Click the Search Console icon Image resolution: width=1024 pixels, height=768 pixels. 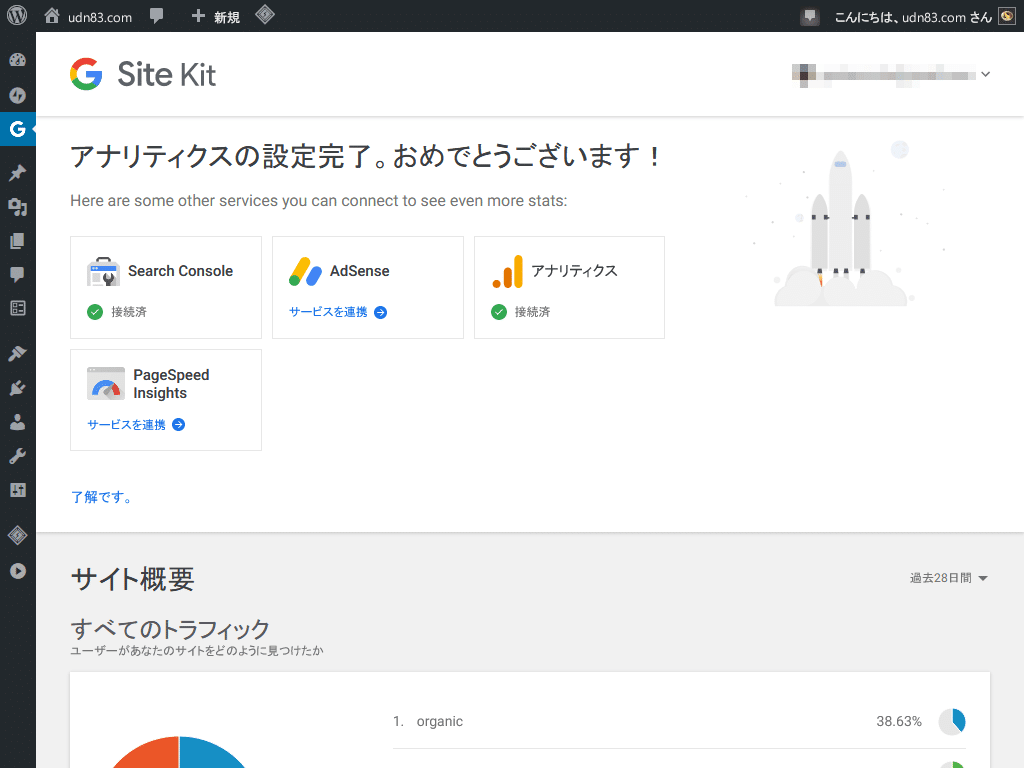coord(103,272)
